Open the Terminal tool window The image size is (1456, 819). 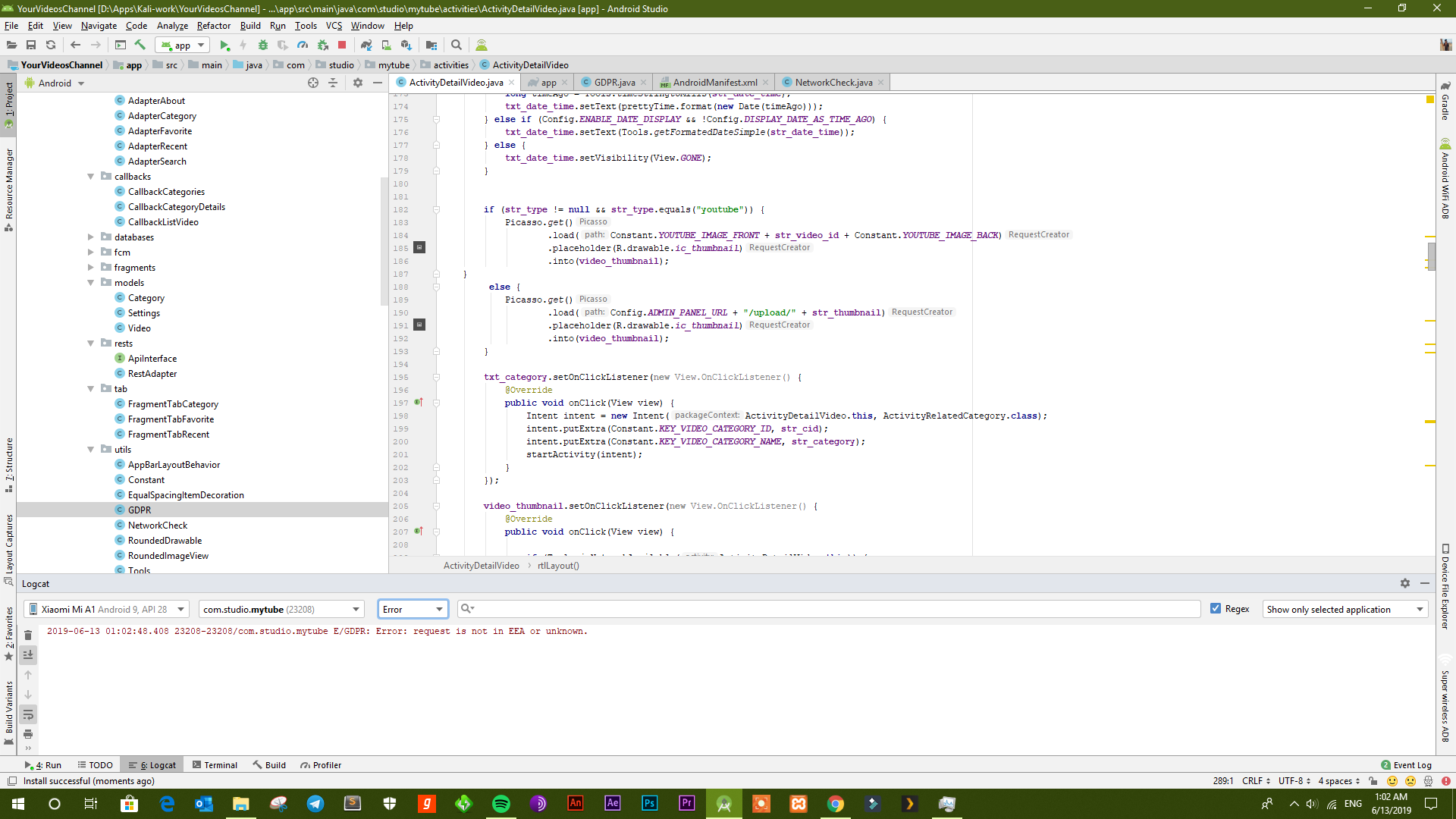pos(215,765)
